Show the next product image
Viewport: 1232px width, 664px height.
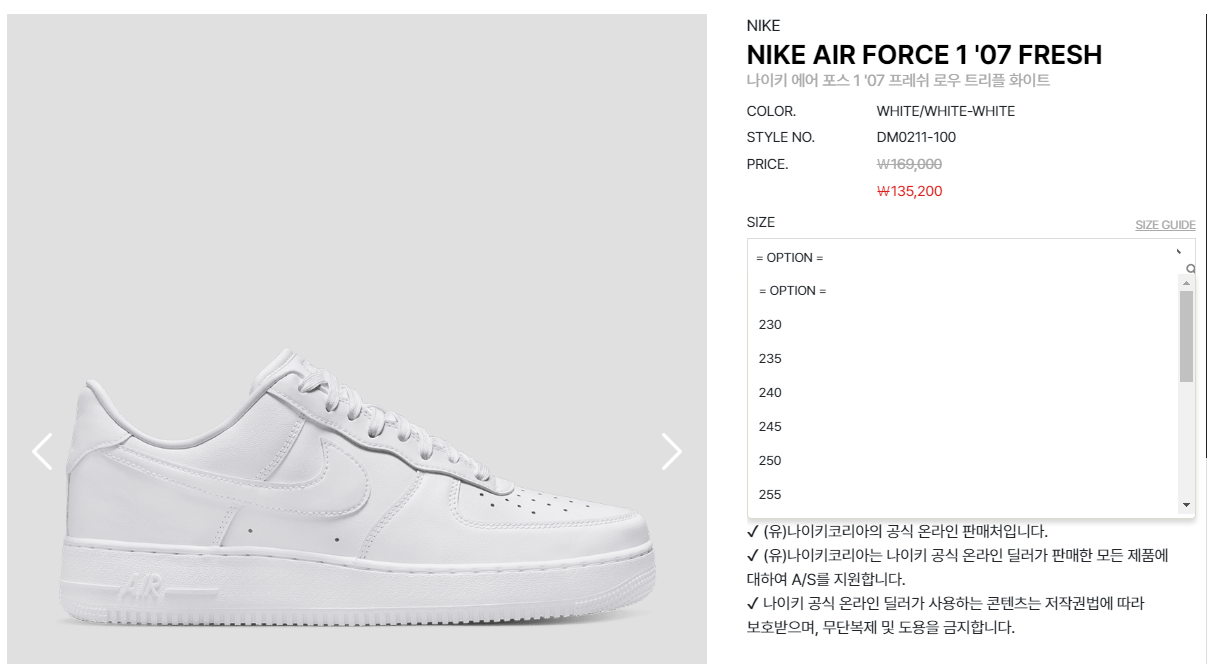671,451
